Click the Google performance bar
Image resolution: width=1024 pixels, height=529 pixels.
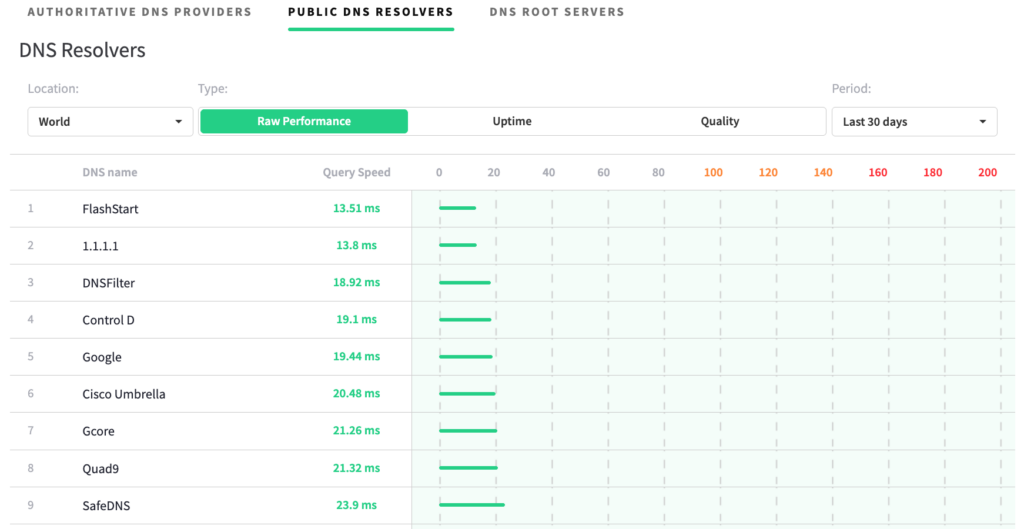coord(466,357)
